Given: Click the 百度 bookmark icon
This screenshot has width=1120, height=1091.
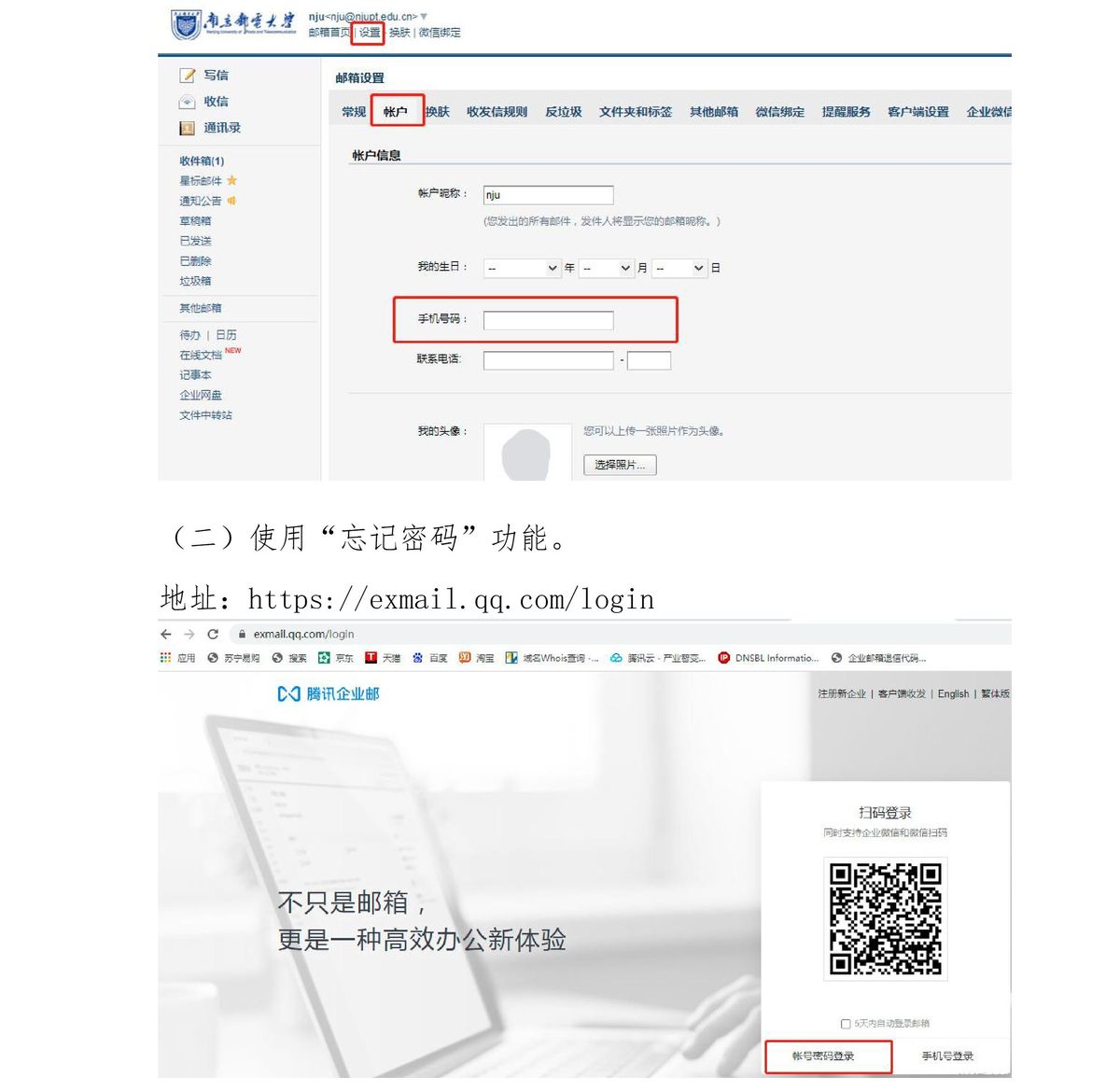Looking at the screenshot, I should (x=418, y=658).
